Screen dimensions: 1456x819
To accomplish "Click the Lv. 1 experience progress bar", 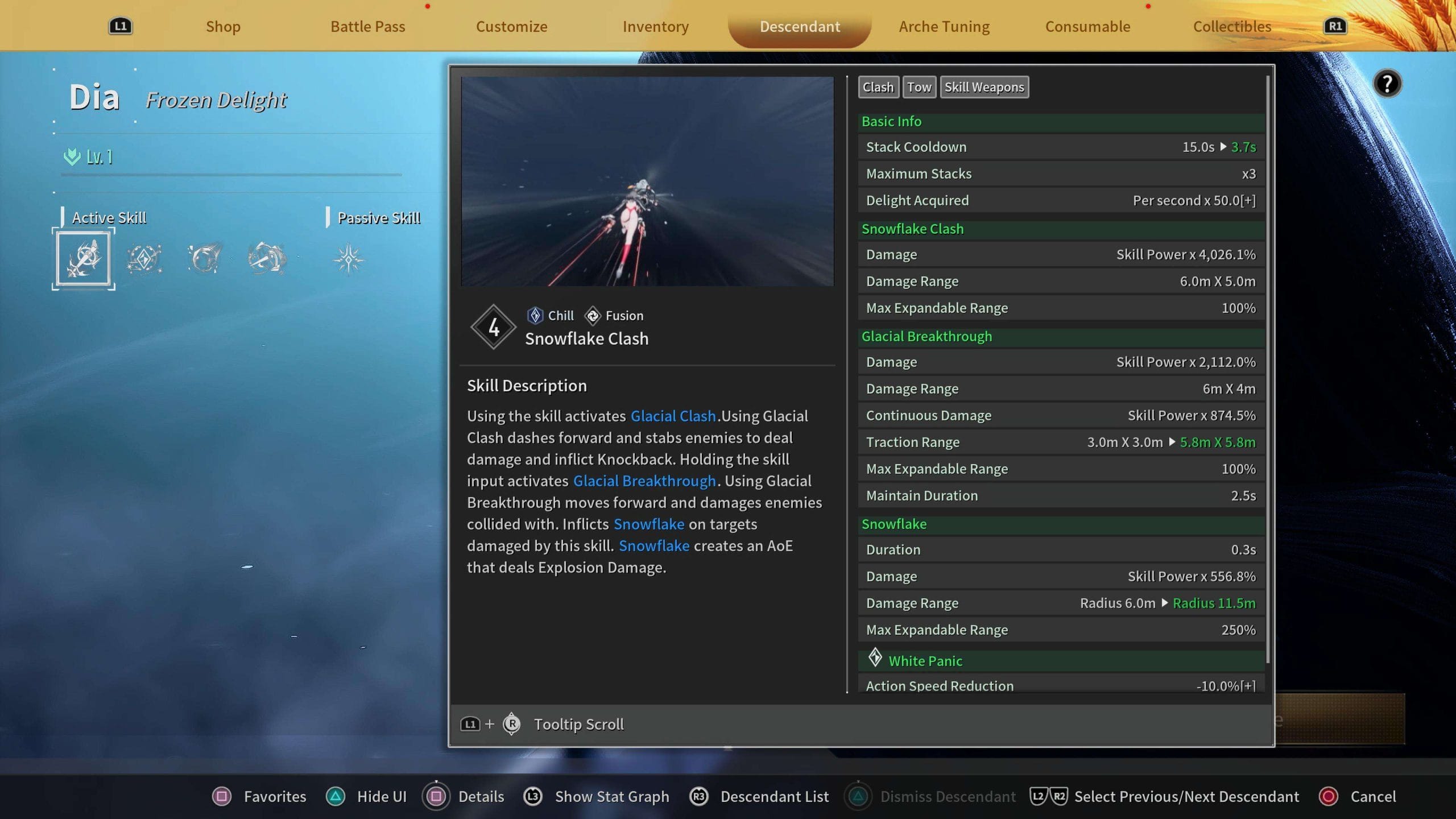I will [231, 175].
